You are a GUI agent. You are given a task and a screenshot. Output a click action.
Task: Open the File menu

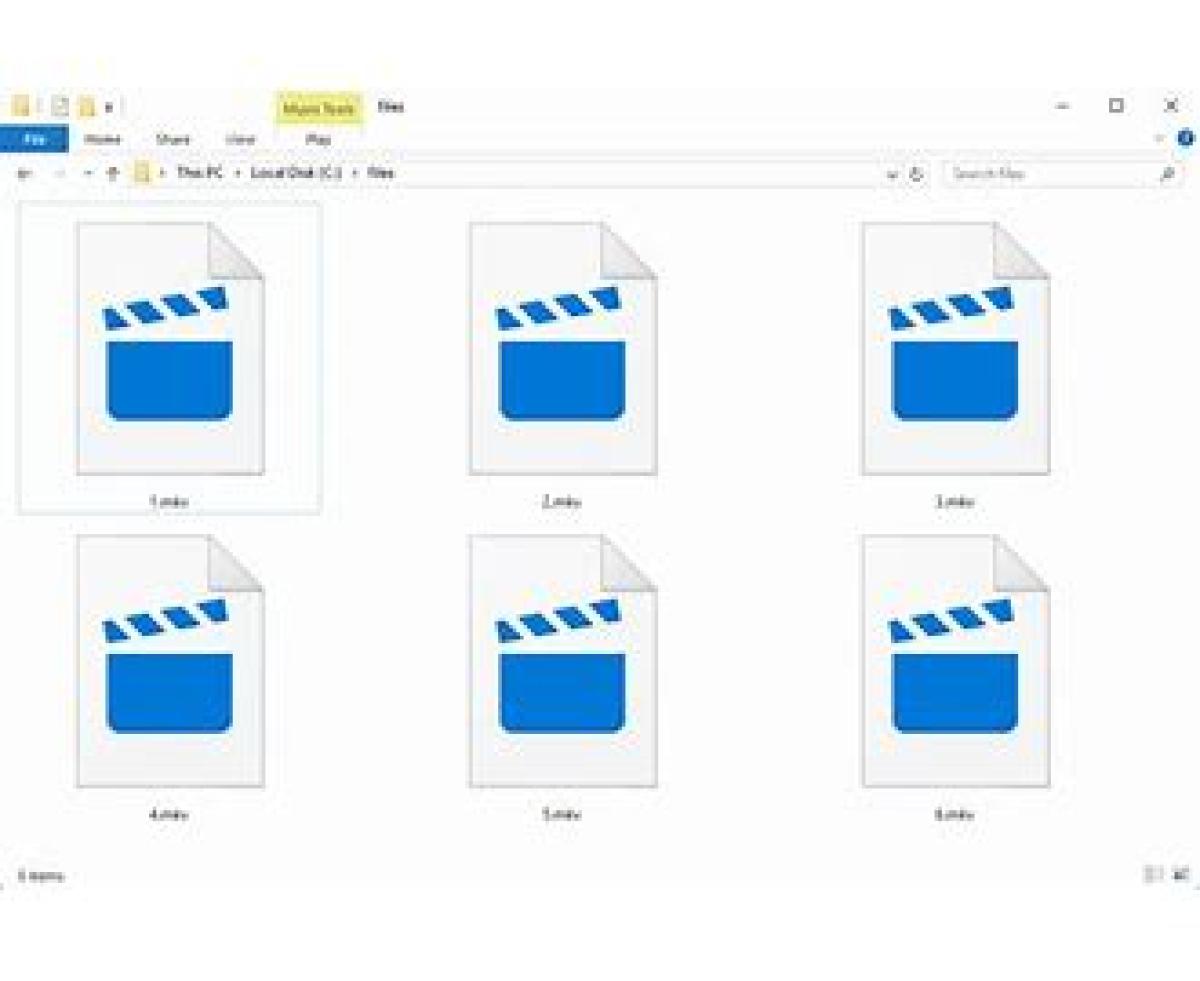pos(34,139)
